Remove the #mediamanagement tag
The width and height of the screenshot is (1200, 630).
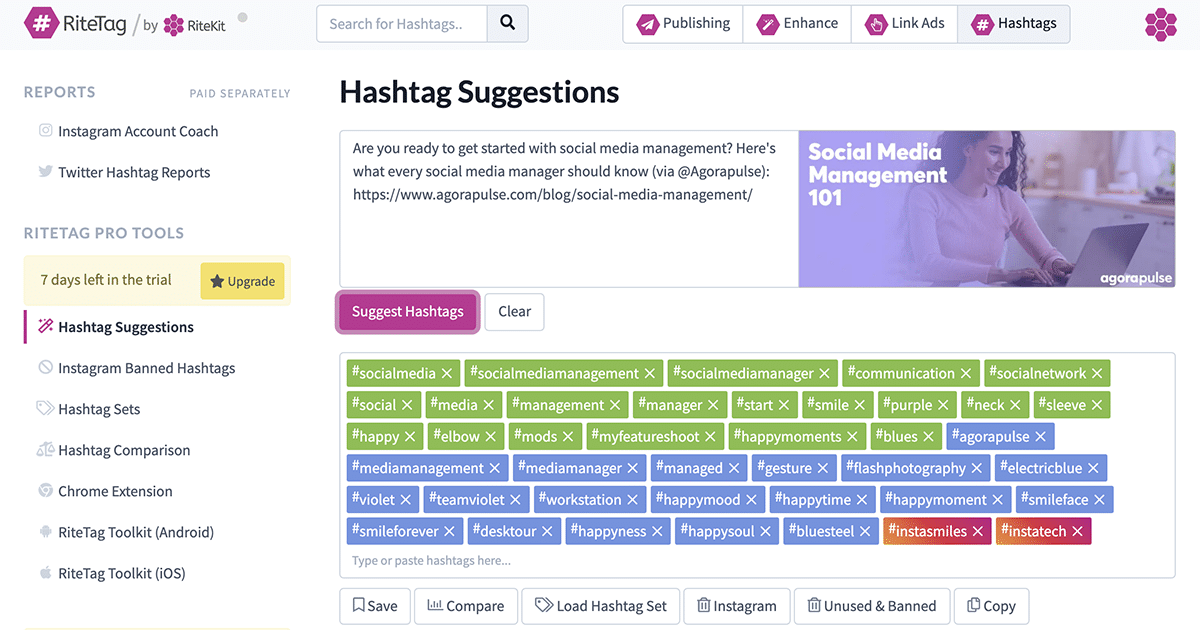click(x=494, y=468)
